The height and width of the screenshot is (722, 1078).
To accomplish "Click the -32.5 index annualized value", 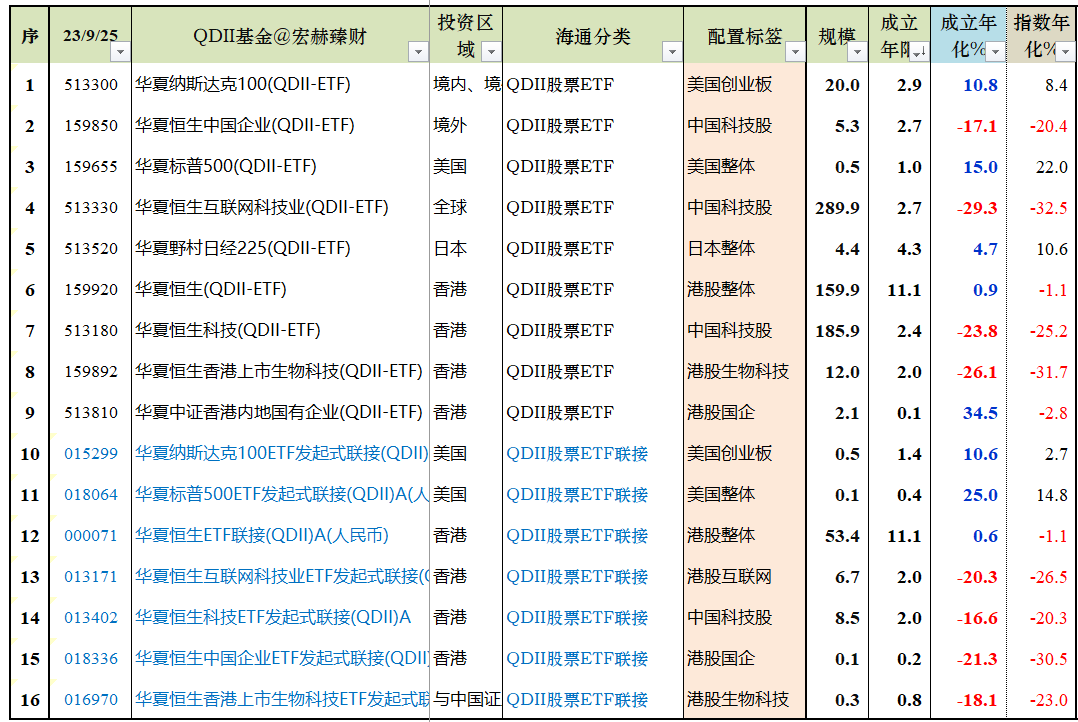I will [1048, 208].
